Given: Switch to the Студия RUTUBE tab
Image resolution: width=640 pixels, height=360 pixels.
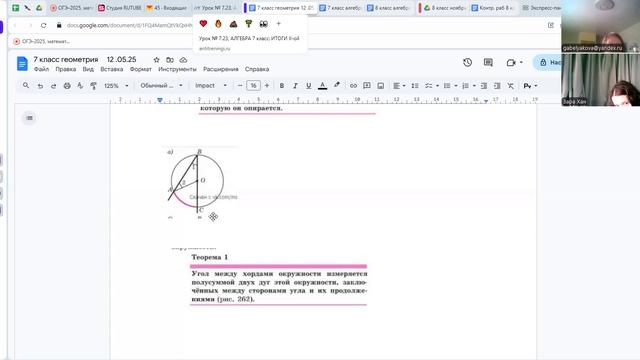Looking at the screenshot, I should click(120, 8).
